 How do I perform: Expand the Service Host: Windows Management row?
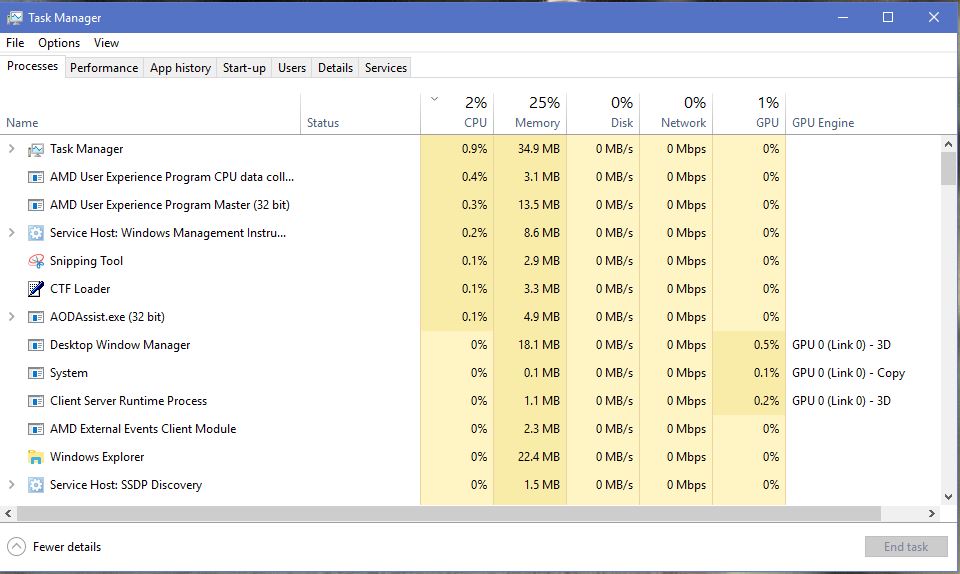tap(11, 233)
